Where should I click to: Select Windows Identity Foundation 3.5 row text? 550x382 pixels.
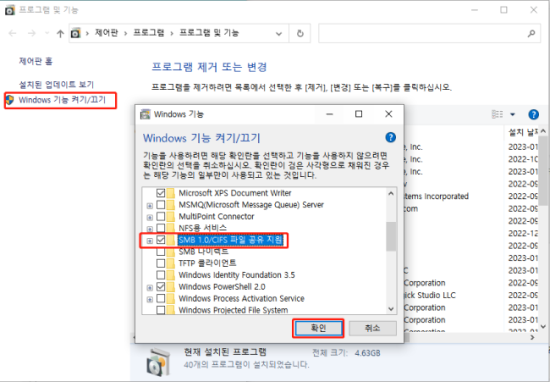[237, 275]
